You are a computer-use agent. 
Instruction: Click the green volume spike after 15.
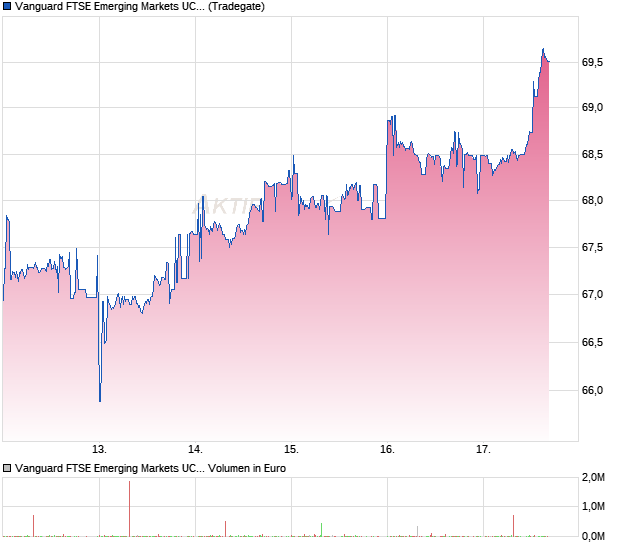click(321, 530)
